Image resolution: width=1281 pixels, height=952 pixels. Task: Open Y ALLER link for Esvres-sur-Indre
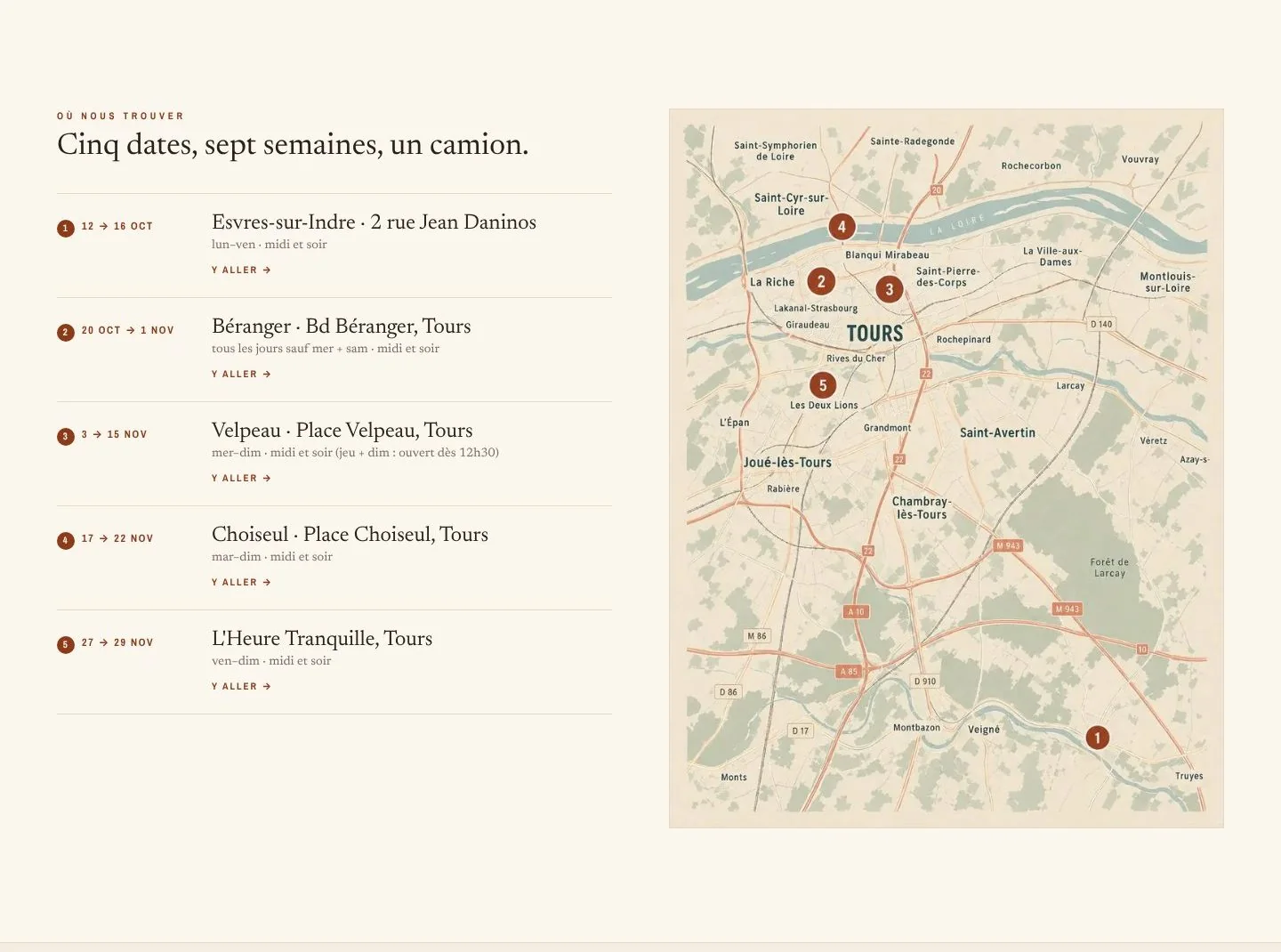tap(241, 270)
